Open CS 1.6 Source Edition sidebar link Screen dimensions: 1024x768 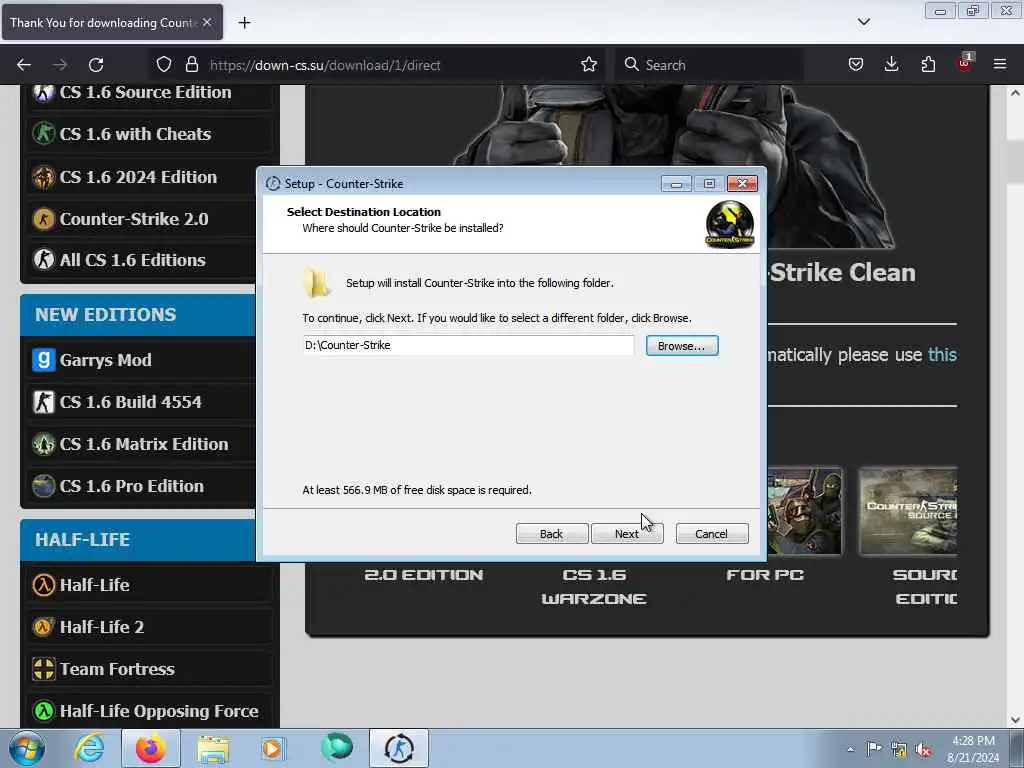pos(145,92)
